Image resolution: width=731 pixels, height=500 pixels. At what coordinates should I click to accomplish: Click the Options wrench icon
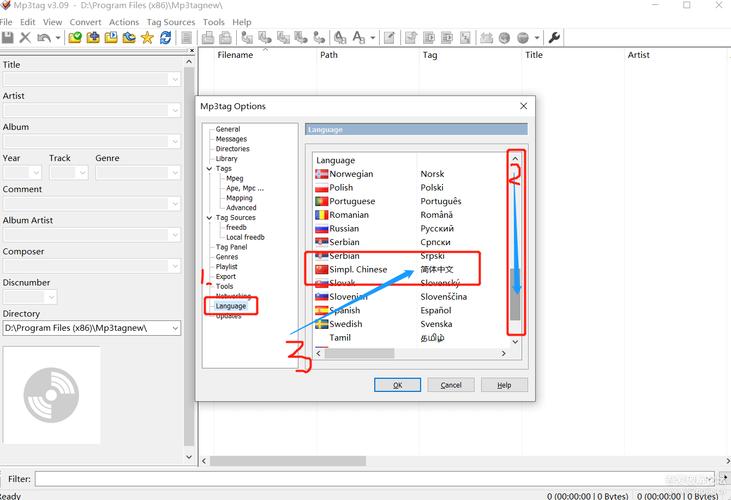coord(554,37)
